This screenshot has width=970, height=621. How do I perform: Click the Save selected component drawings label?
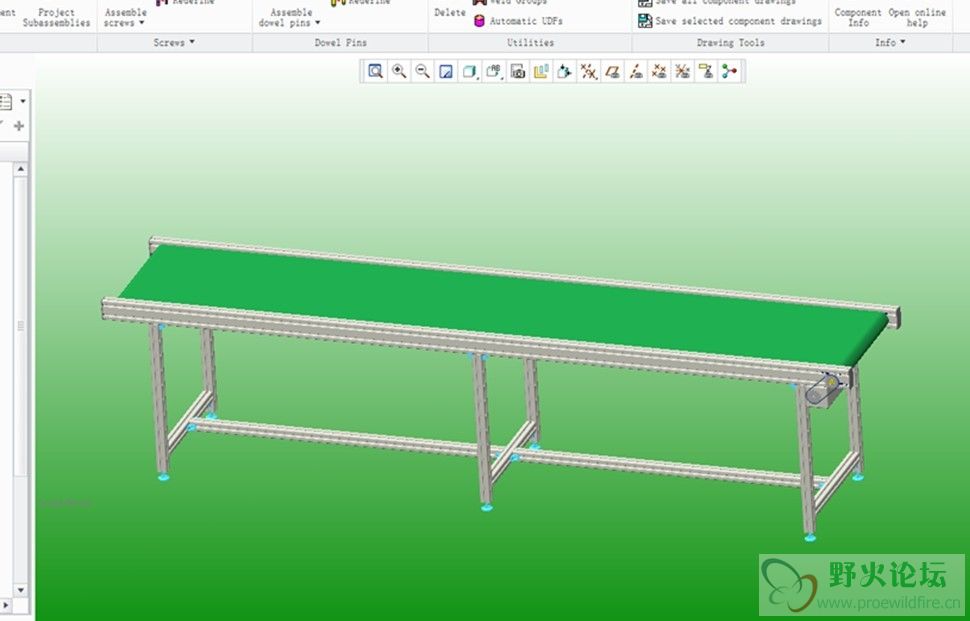(739, 21)
